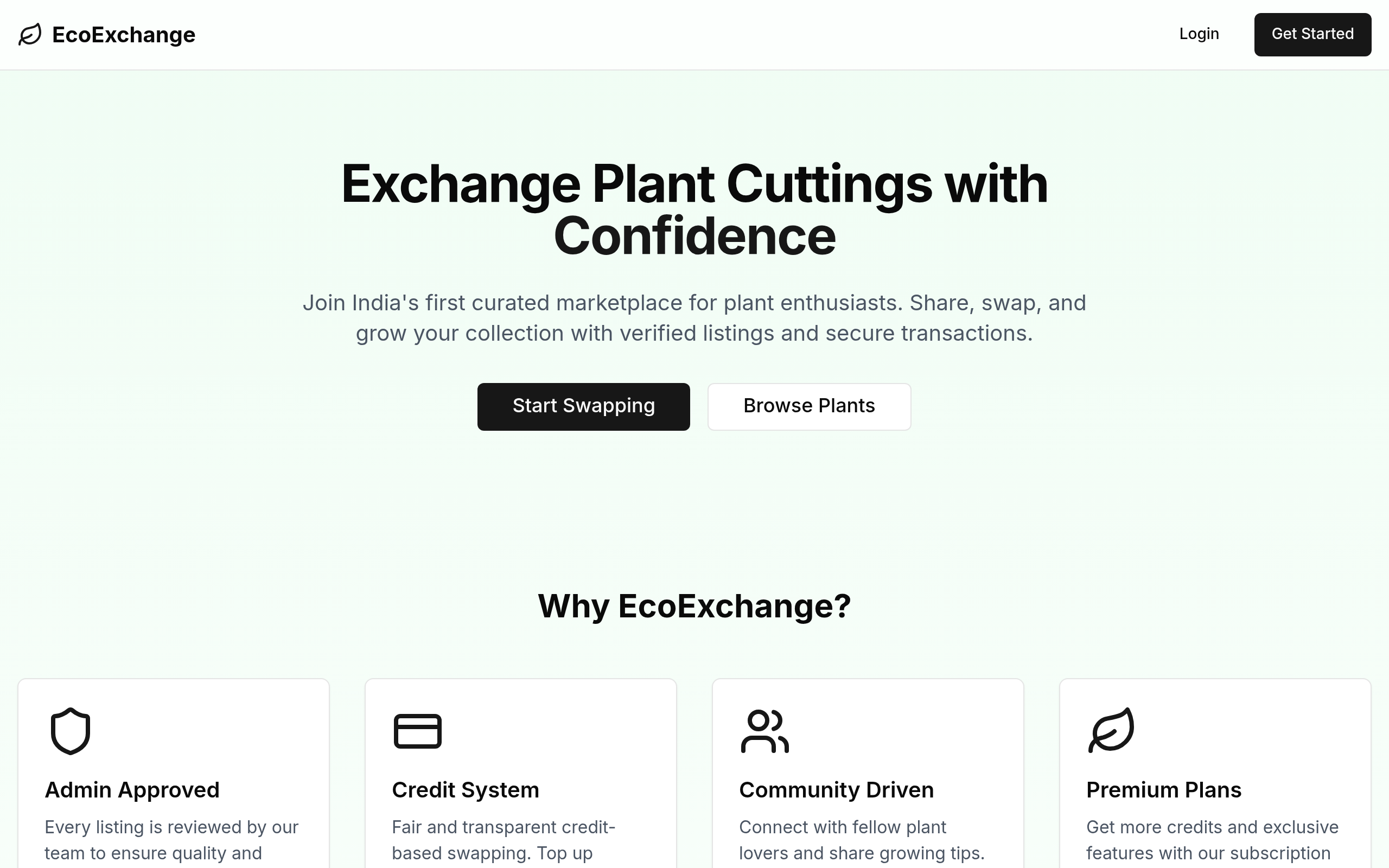This screenshot has height=868, width=1389.
Task: Click the Get Started button
Action: [x=1312, y=34]
